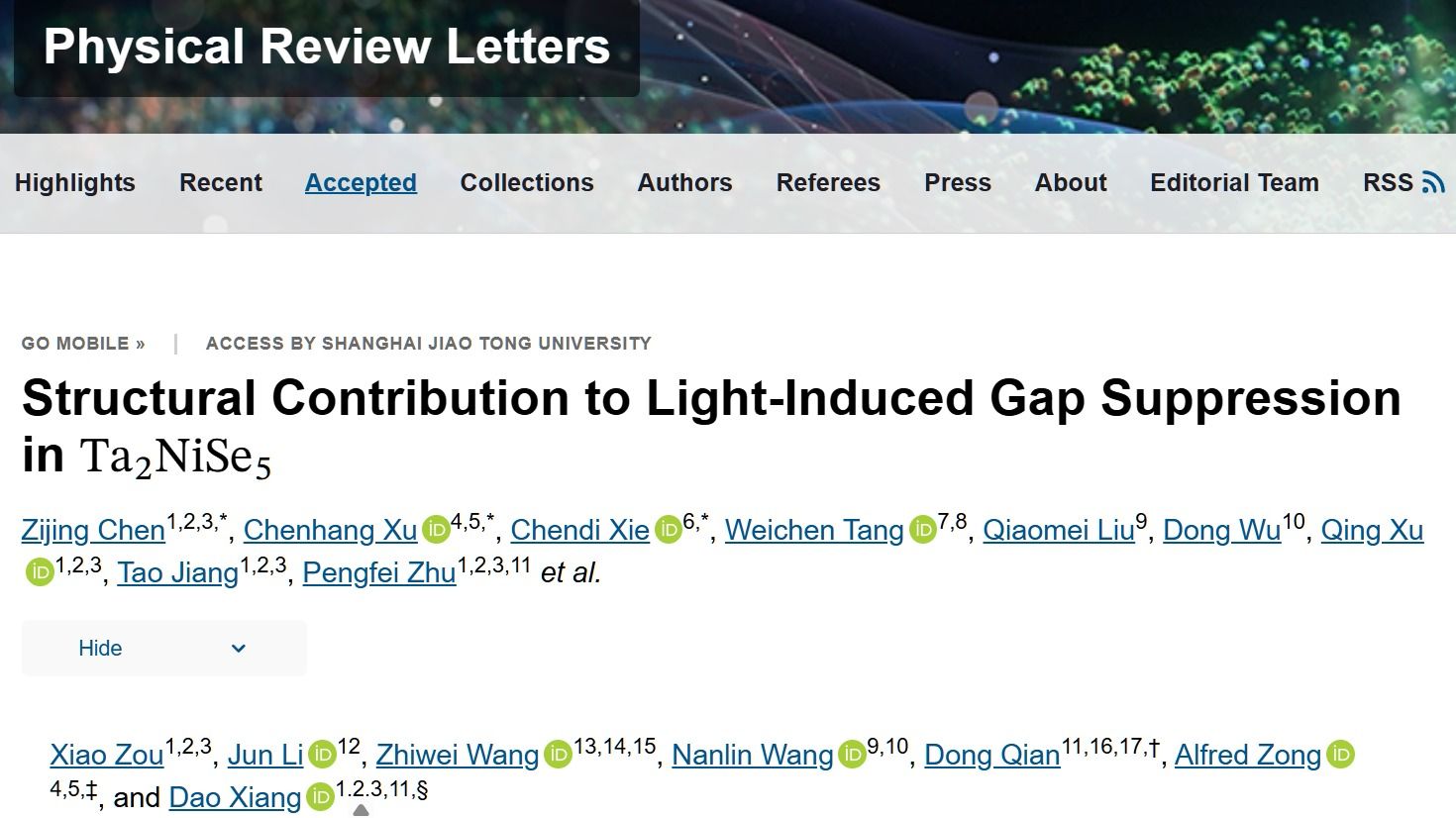Image resolution: width=1456 pixels, height=818 pixels.
Task: Open the Physical Review Letters journal title
Action: coord(327,47)
